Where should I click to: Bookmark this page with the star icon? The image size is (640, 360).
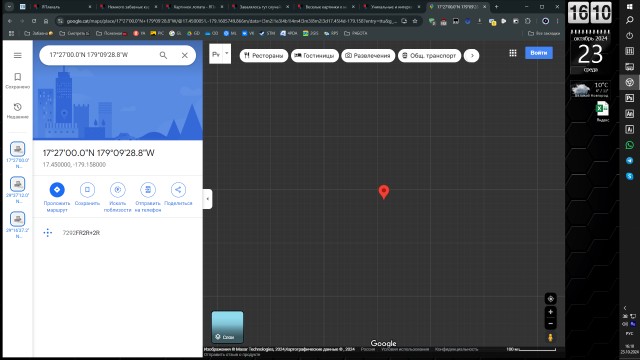(x=415, y=21)
